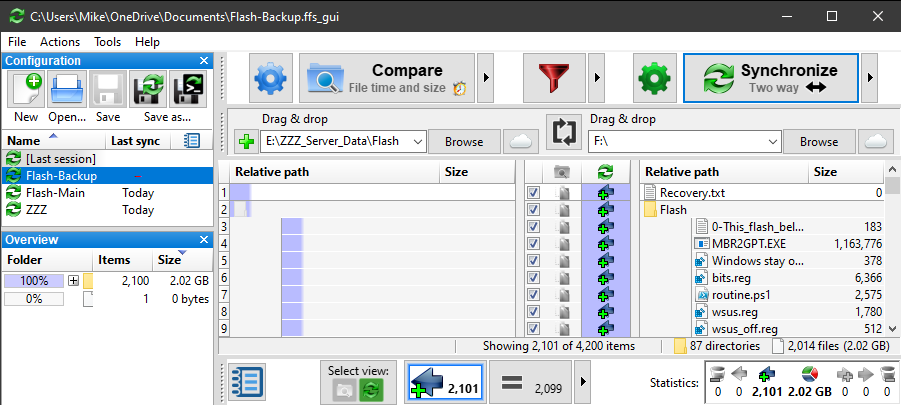
Task: Select Flash-Main configuration
Action: [107, 193]
